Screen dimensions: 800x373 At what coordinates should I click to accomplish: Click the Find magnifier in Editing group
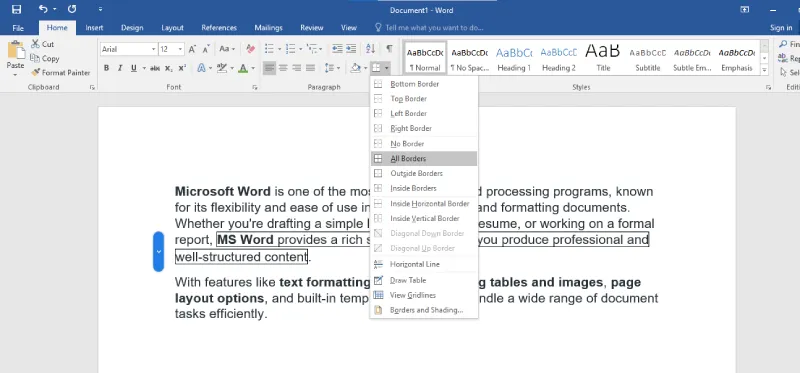pos(783,44)
